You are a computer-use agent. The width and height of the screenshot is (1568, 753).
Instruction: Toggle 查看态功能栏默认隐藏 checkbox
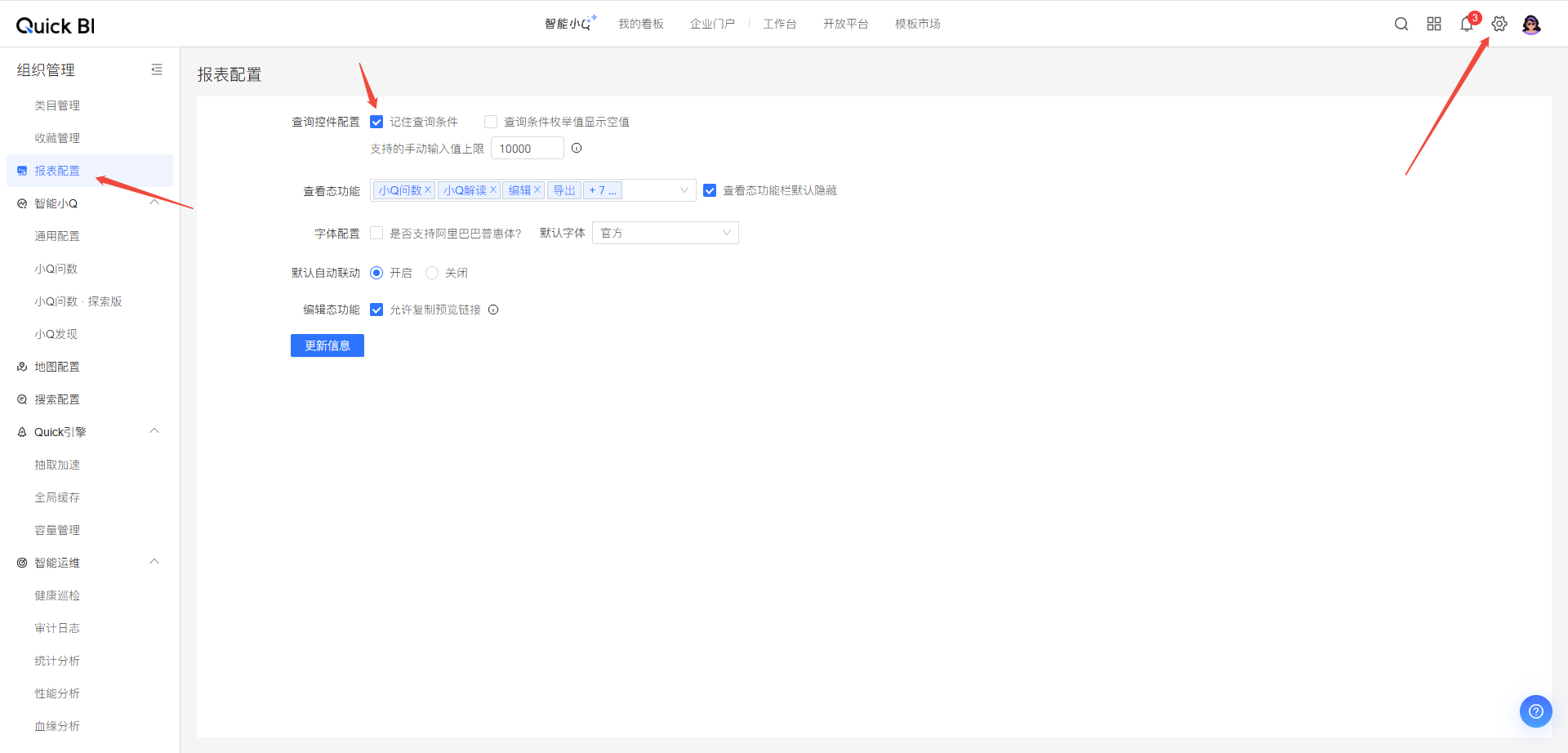(x=710, y=190)
